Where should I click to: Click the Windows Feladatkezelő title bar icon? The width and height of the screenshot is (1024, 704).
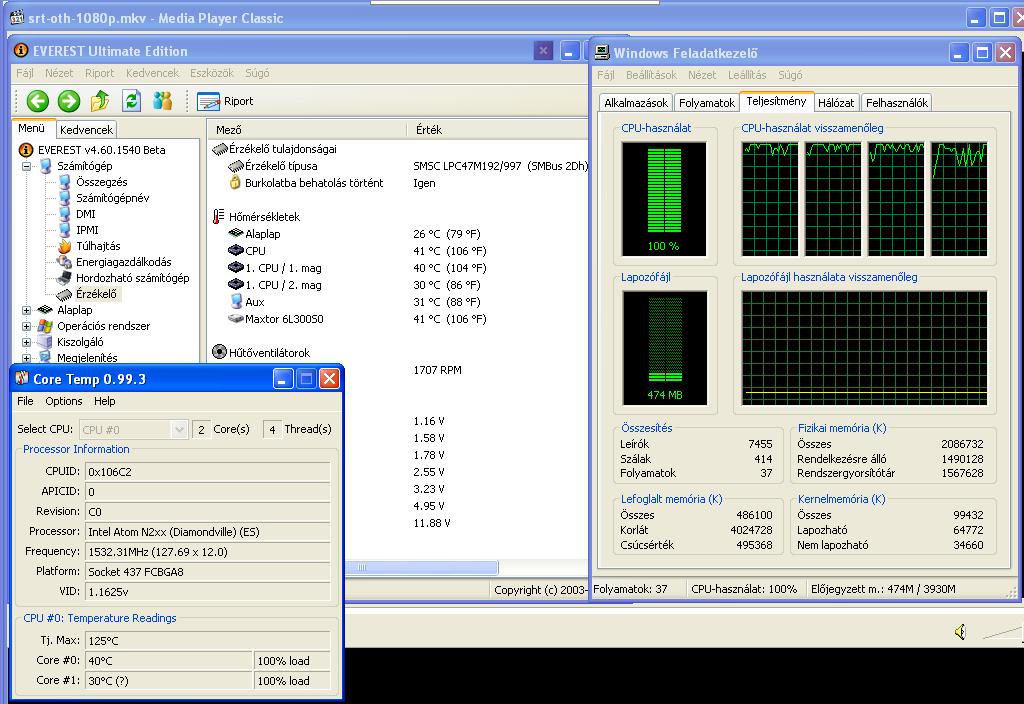click(603, 52)
